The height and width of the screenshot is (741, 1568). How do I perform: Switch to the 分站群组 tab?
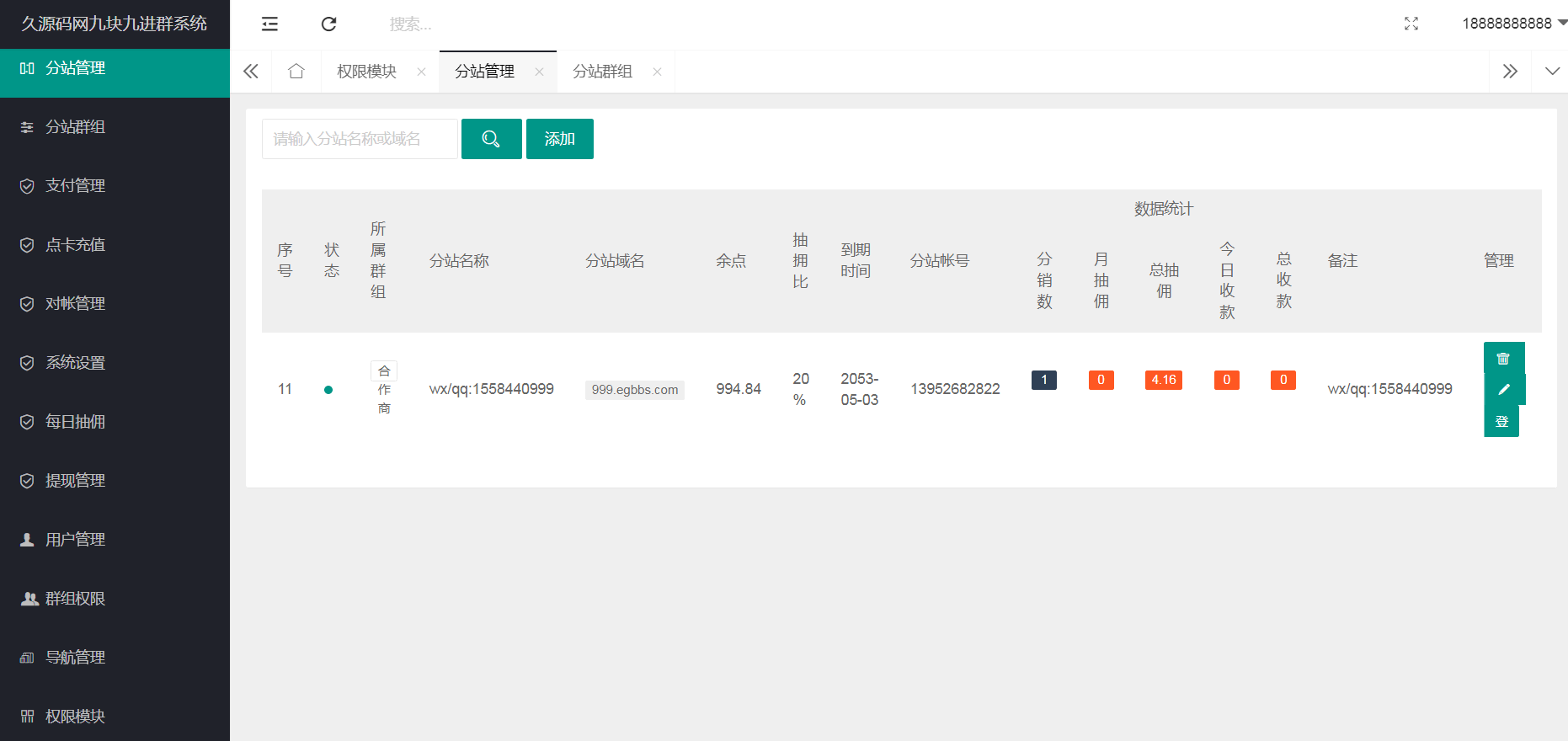pyautogui.click(x=602, y=72)
